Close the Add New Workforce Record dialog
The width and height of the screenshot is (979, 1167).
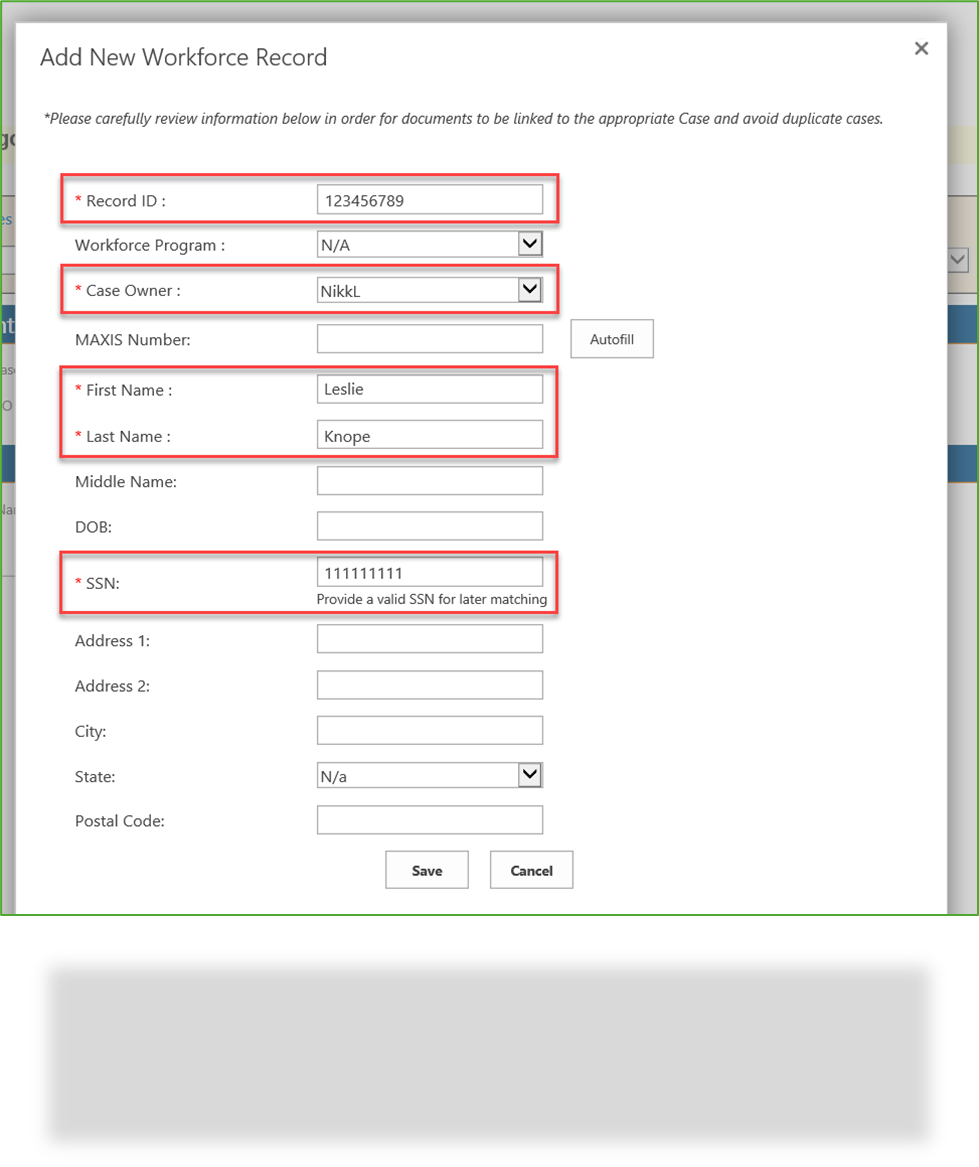pos(920,48)
